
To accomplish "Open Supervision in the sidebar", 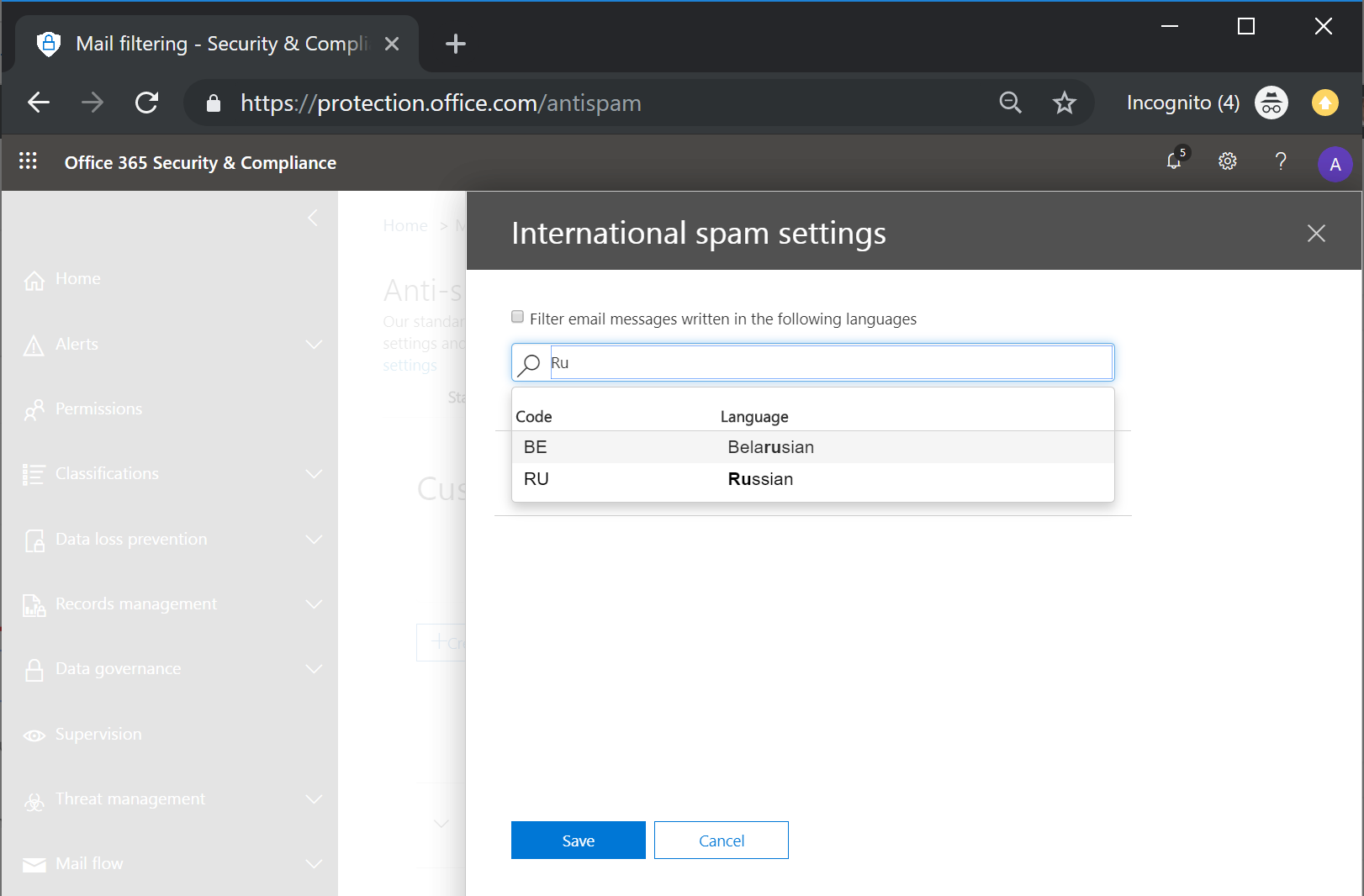I will (x=98, y=734).
